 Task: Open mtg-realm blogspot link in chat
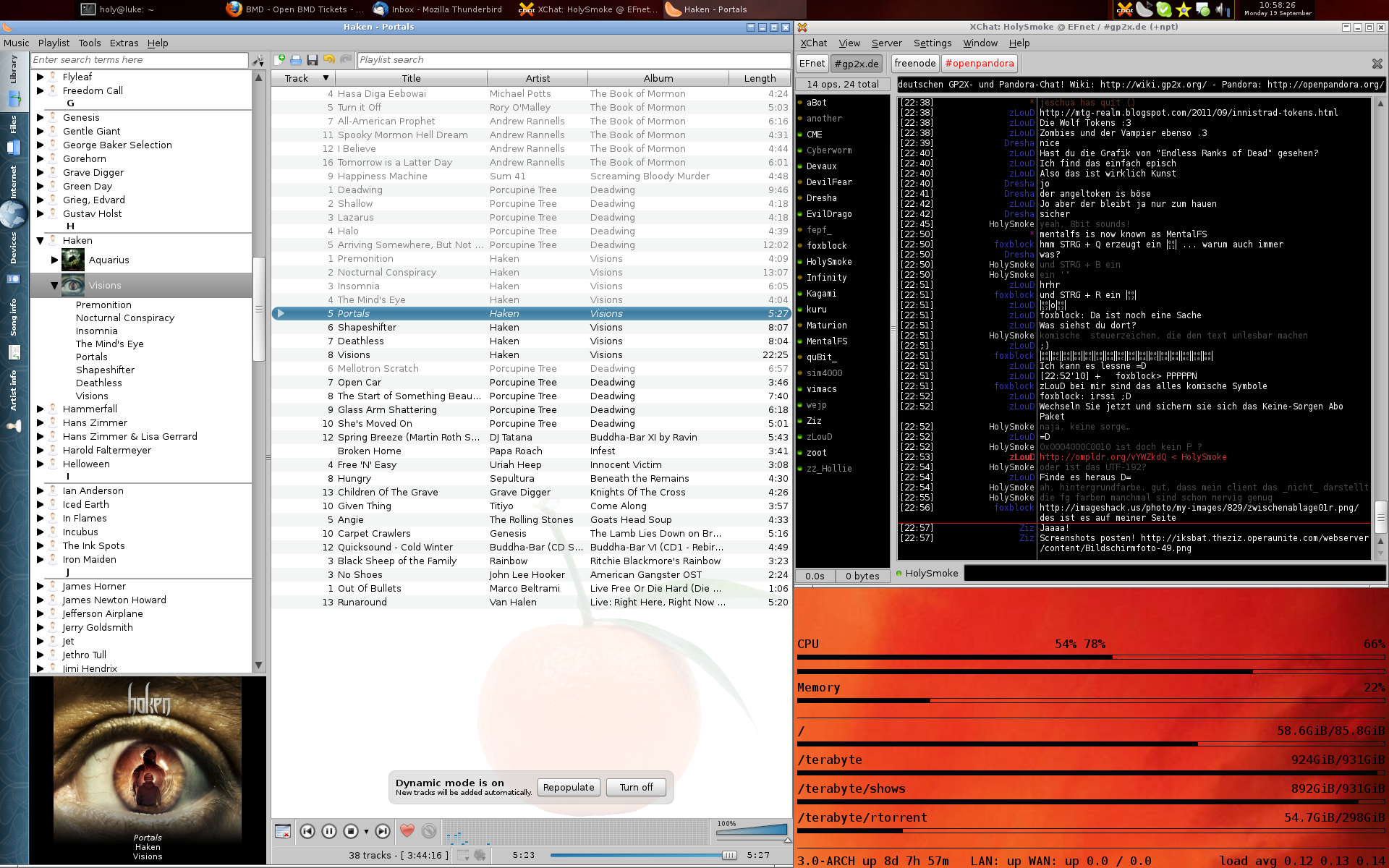coord(1189,113)
